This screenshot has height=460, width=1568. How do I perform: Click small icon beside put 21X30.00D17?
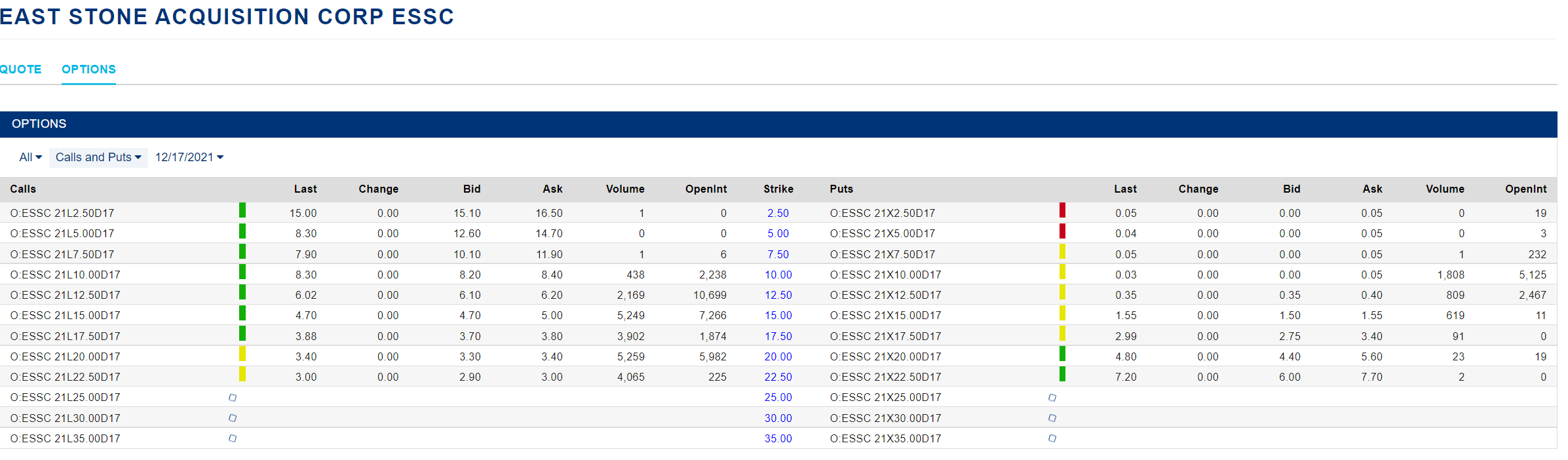pyautogui.click(x=1052, y=418)
